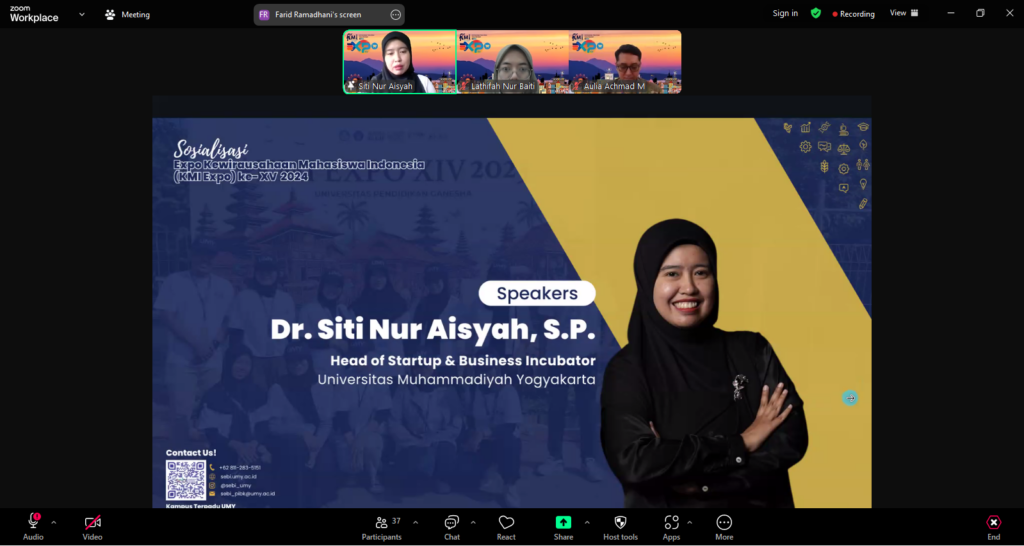Open the React heart menu
This screenshot has width=1024, height=546.
[x=506, y=527]
